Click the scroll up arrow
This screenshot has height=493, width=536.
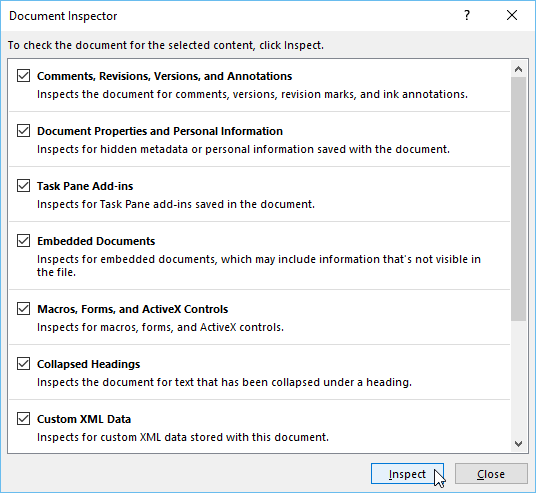click(x=518, y=69)
